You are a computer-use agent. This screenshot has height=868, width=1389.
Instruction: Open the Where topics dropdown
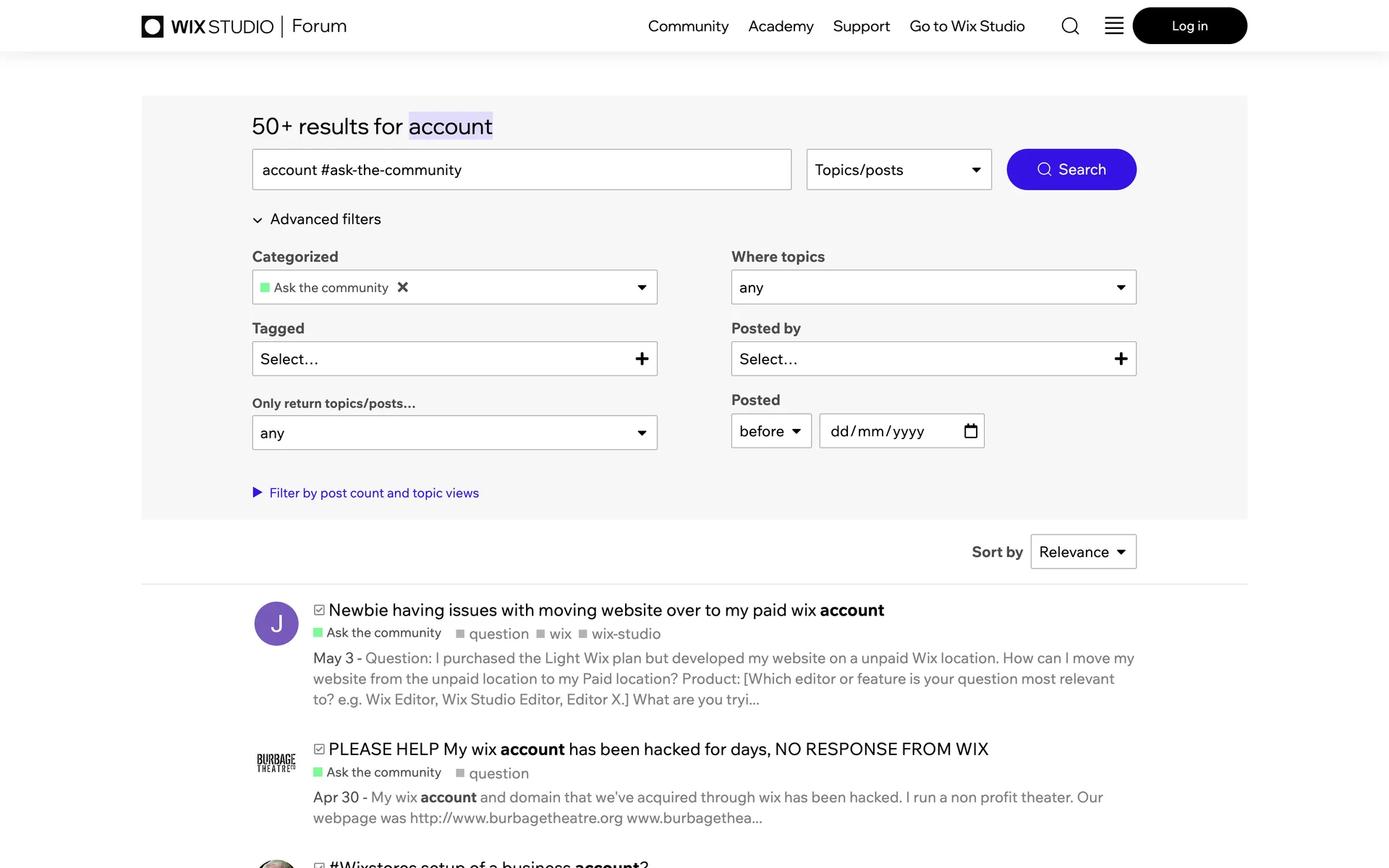(x=933, y=287)
